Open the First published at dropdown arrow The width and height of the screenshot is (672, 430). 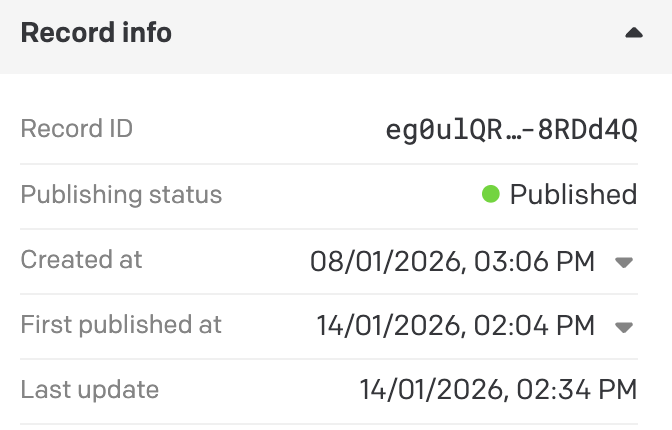623,327
